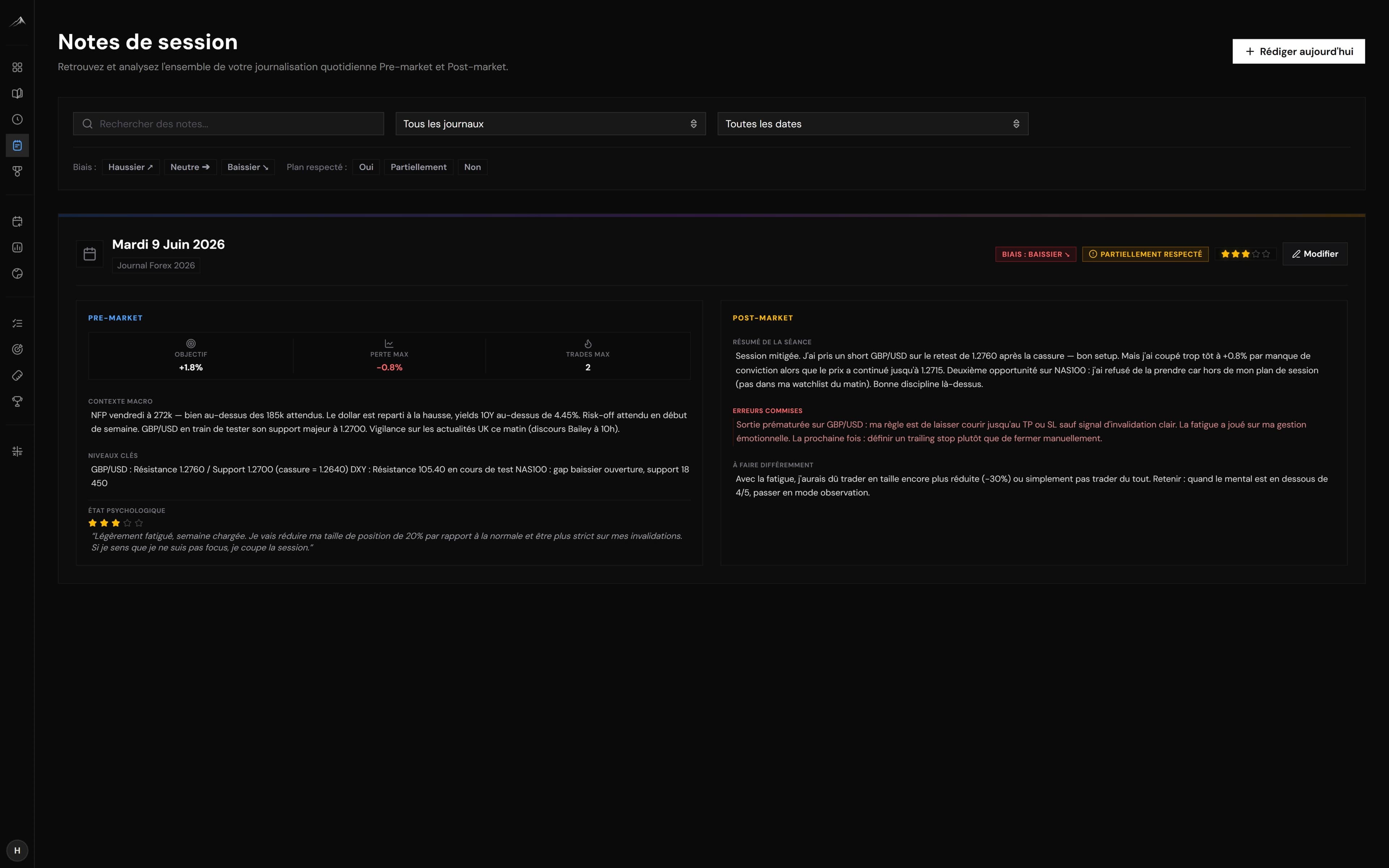The image size is (1389, 868).
Task: Click the Notes de session page title
Action: [148, 42]
